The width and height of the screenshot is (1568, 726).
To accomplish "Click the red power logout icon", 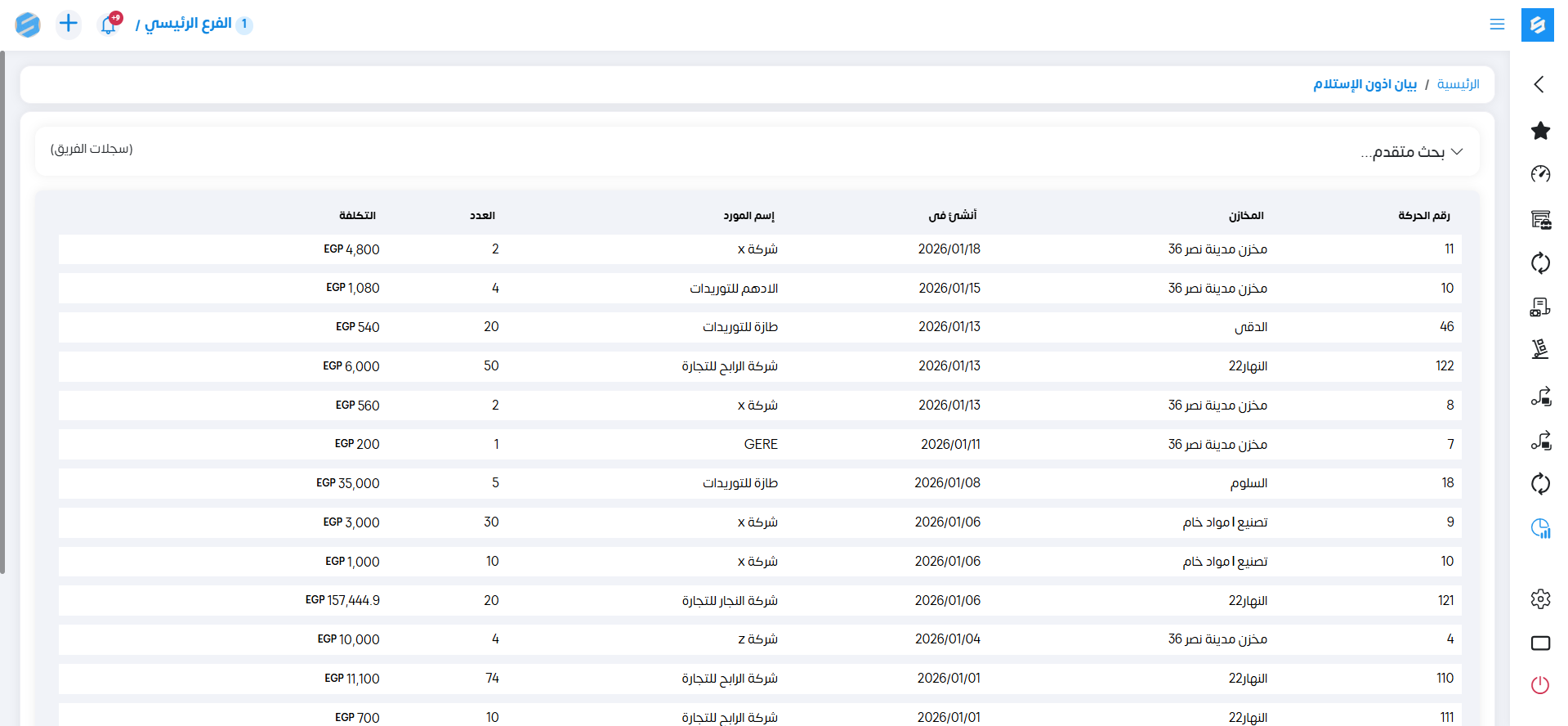I will pyautogui.click(x=1540, y=685).
